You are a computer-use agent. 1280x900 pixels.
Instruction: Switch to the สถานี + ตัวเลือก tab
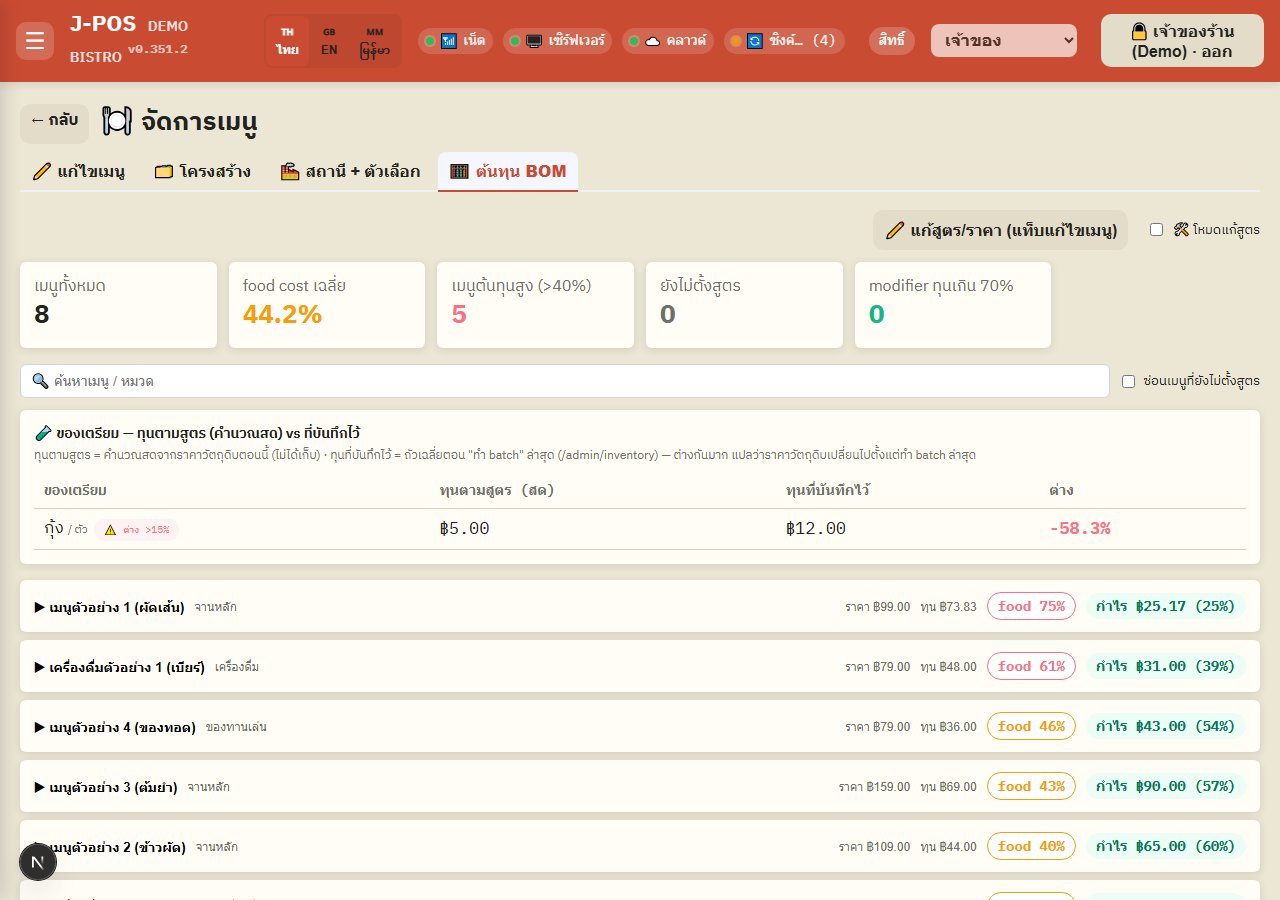pos(350,172)
